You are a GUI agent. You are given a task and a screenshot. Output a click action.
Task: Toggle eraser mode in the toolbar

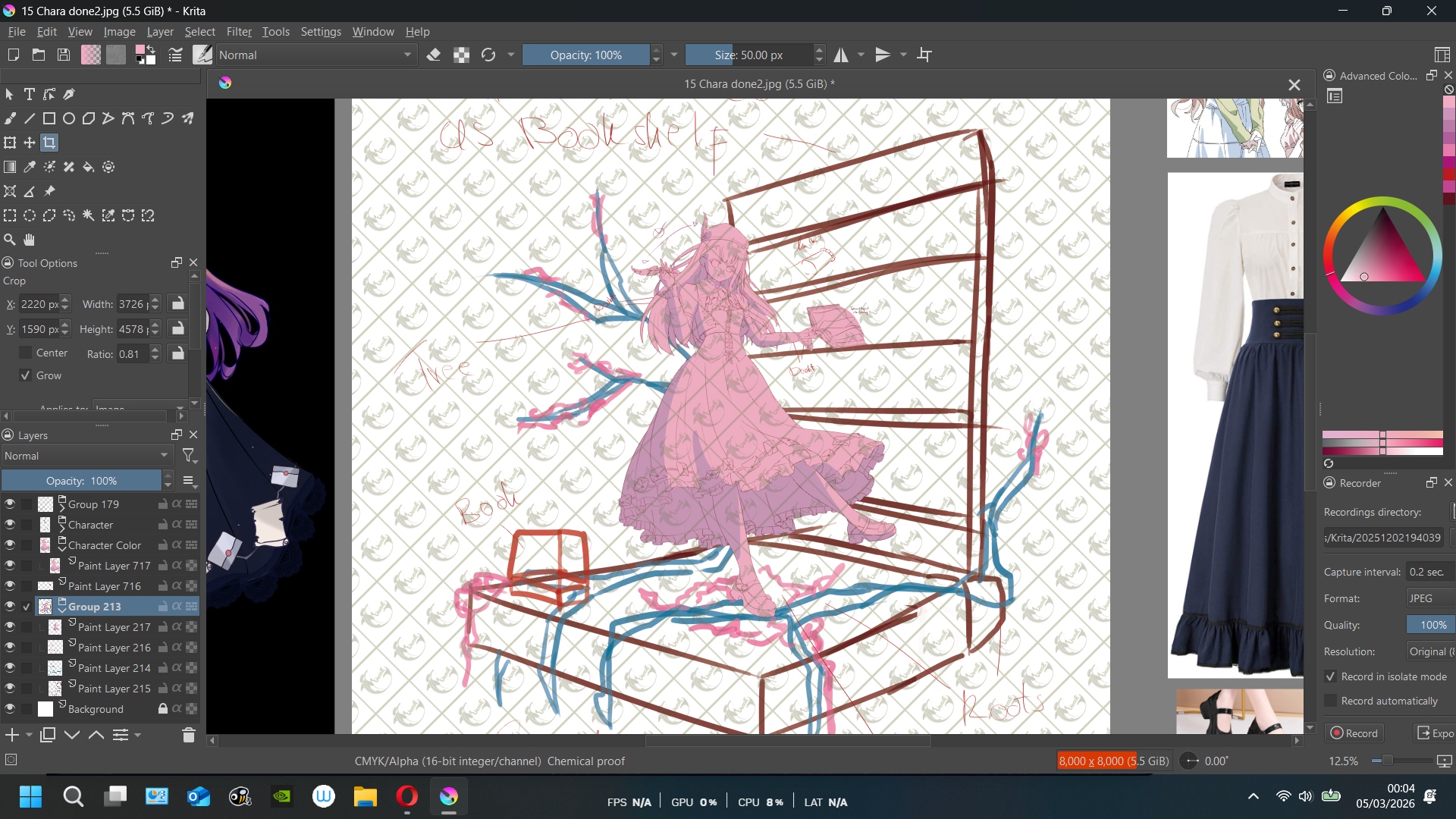click(x=434, y=55)
